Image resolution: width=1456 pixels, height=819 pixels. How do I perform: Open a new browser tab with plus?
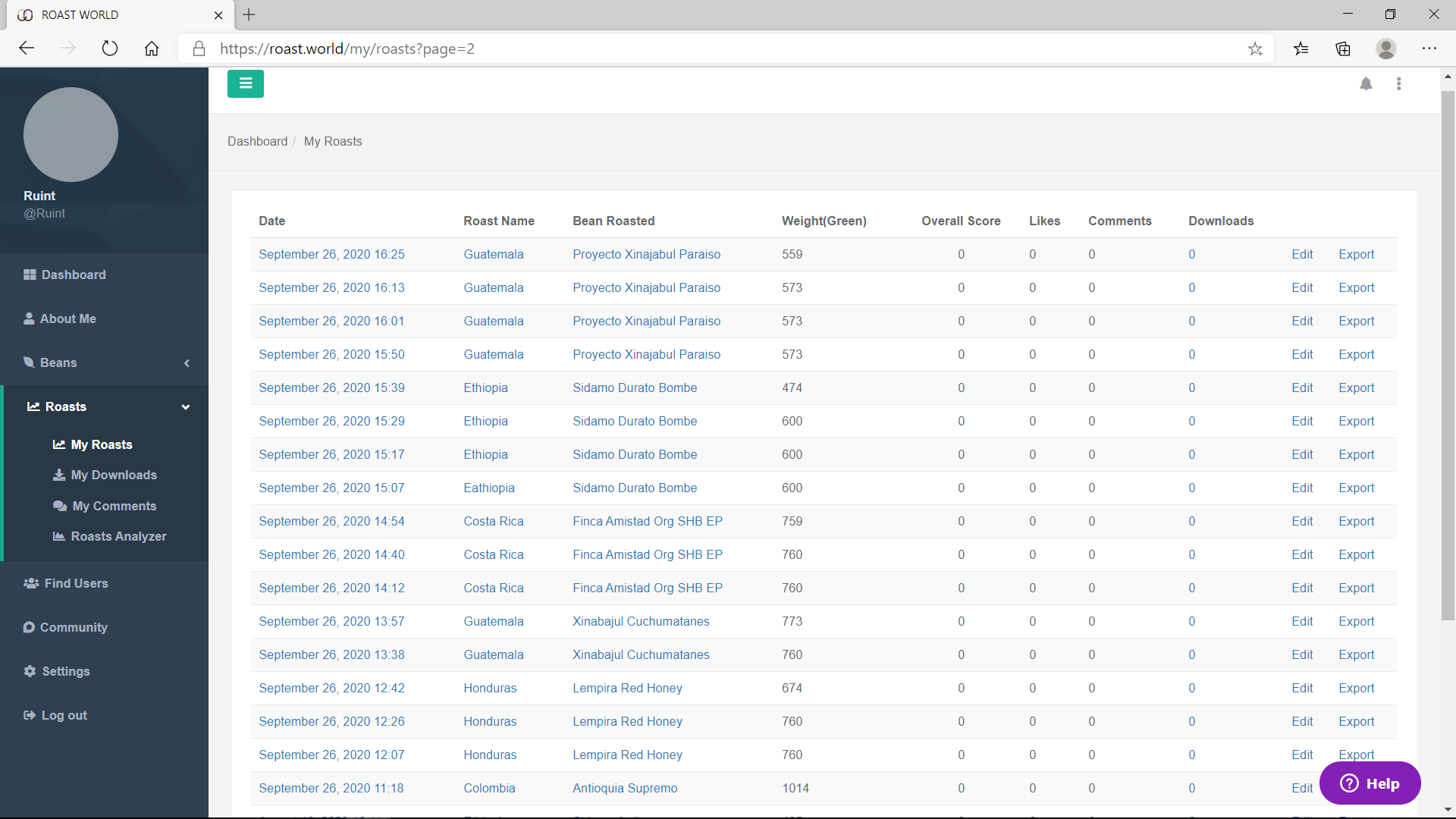coord(249,14)
